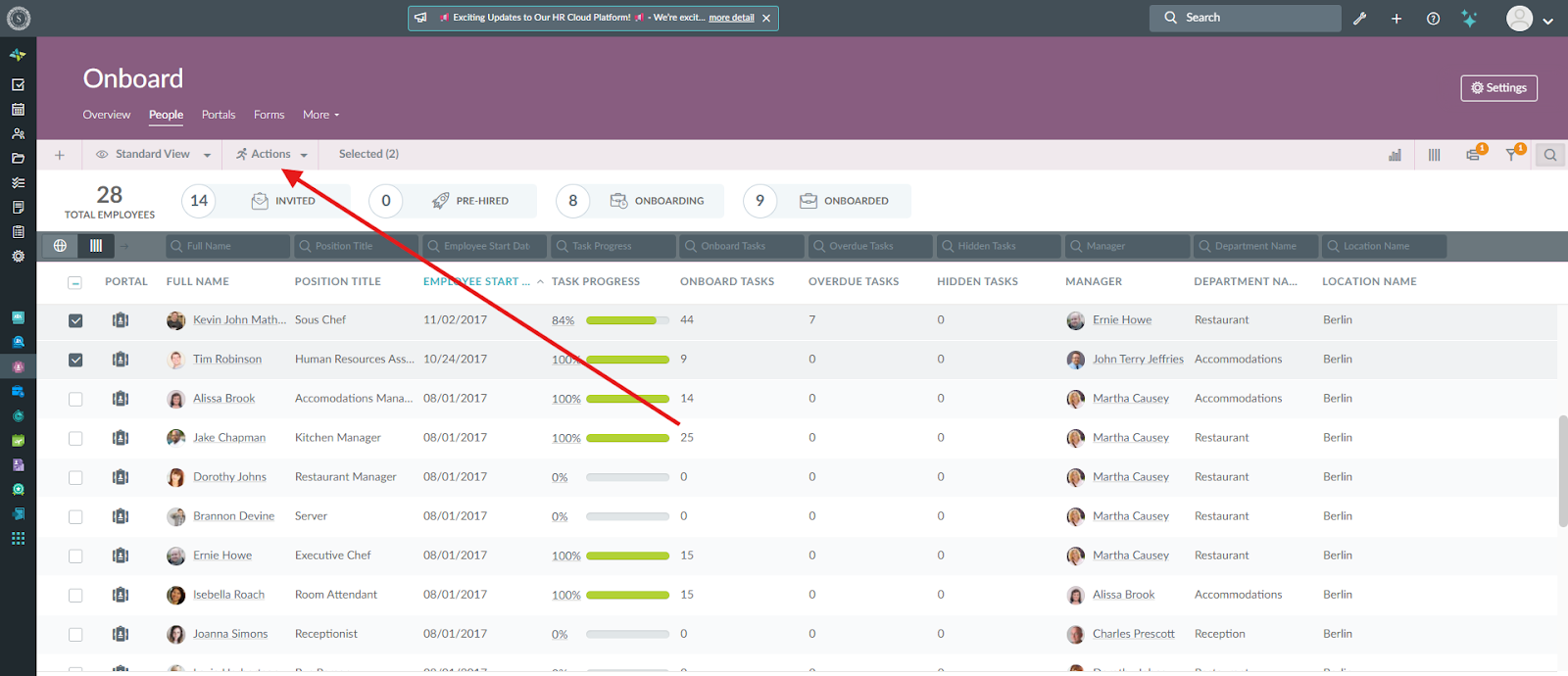This screenshot has width=1568, height=676.
Task: Open the 'more detail' announcement link
Action: (731, 18)
